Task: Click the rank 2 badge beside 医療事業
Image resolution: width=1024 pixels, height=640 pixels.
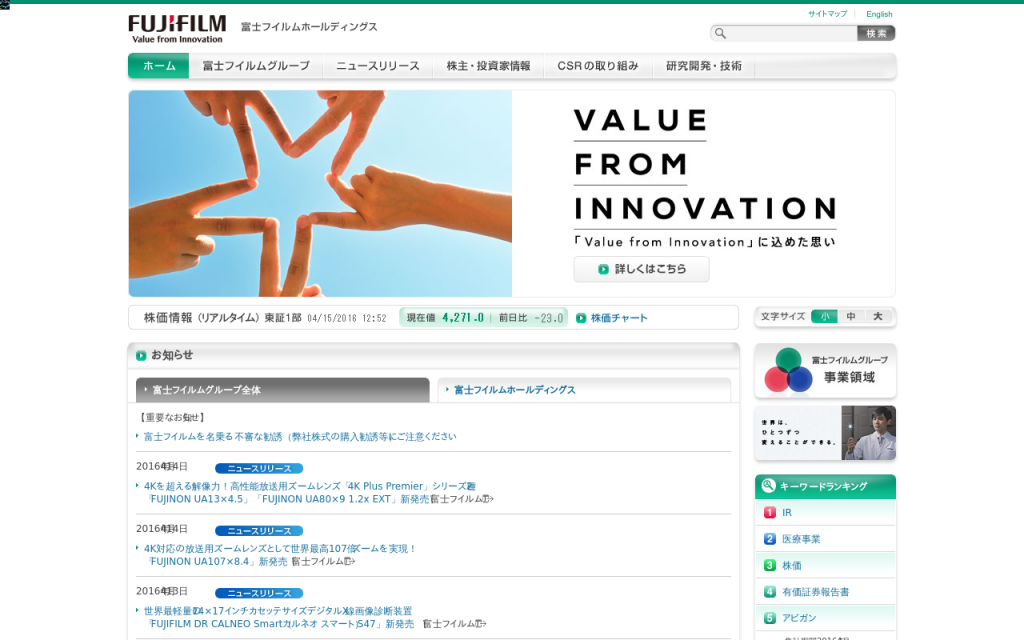Action: click(x=770, y=539)
